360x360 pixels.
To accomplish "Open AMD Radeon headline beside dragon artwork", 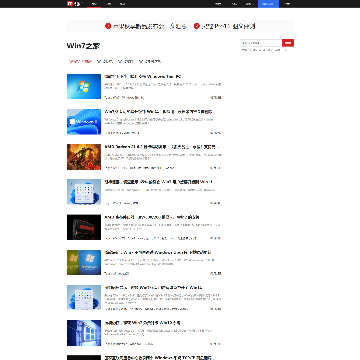I will tap(162, 147).
